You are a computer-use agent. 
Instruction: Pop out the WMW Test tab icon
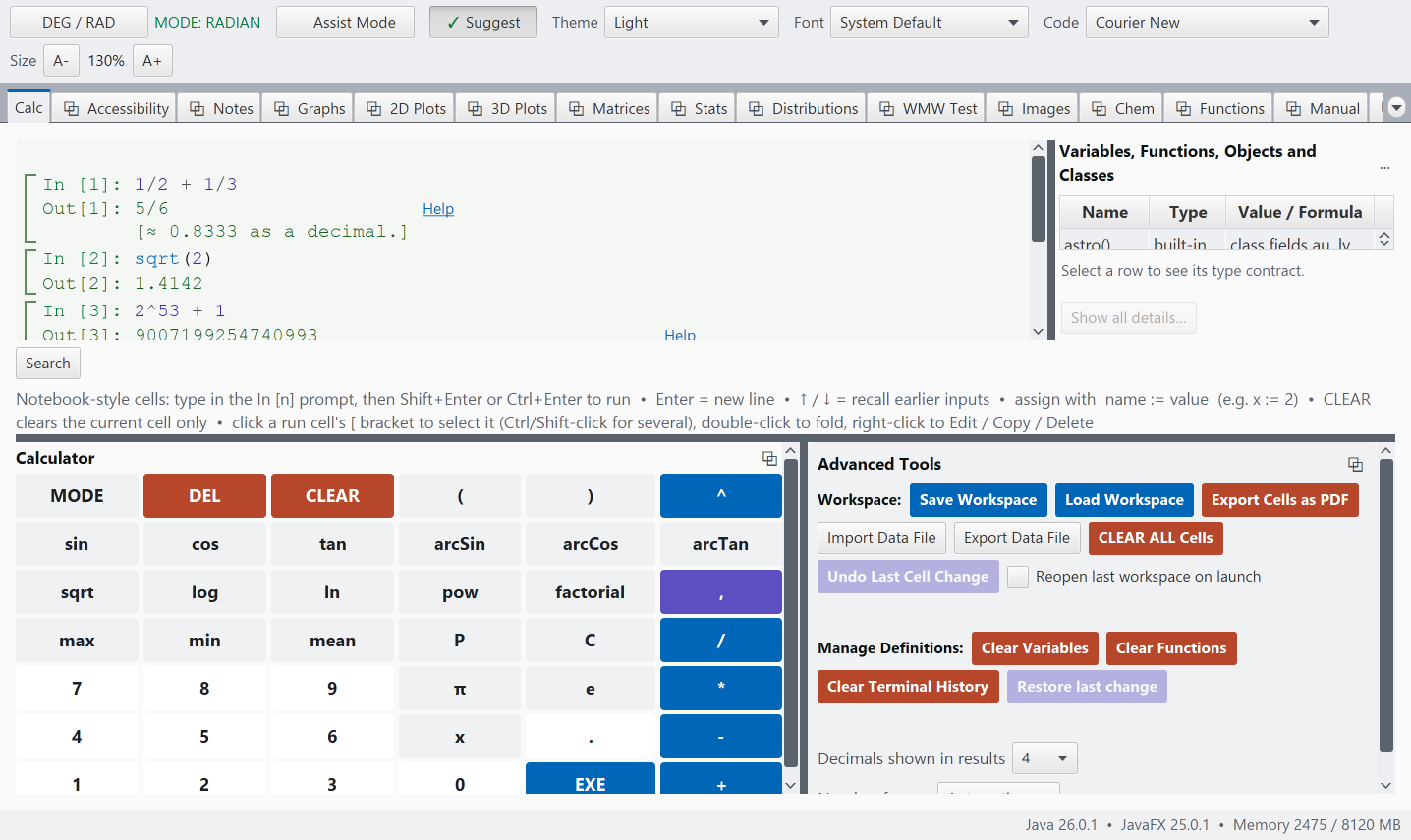click(886, 108)
